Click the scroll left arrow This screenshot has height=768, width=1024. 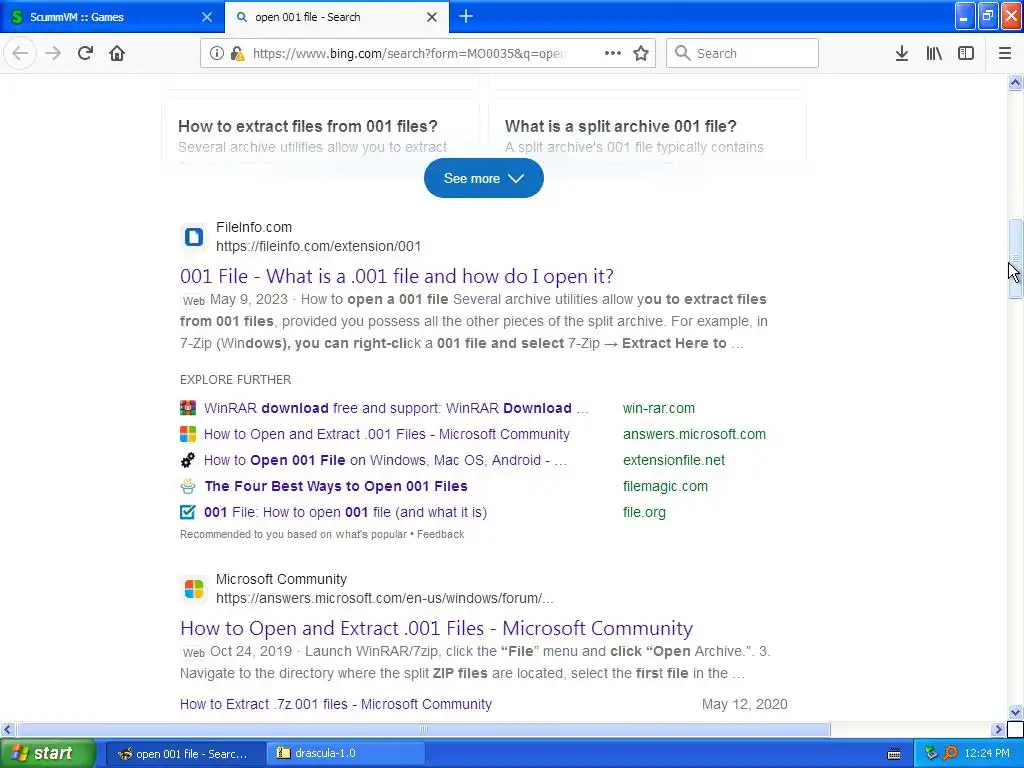point(7,729)
